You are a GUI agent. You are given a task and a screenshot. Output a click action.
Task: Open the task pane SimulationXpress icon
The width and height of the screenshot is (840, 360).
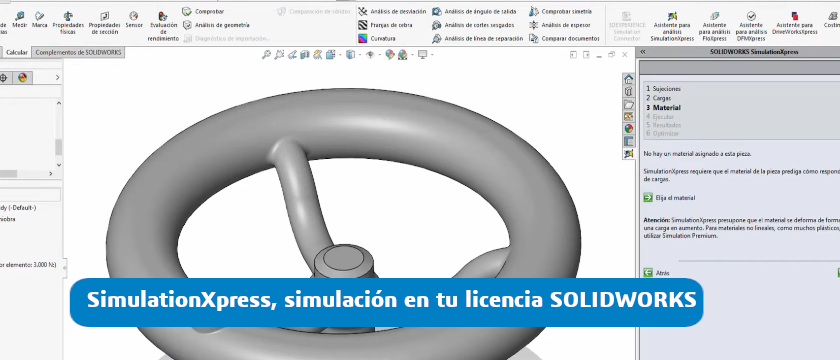point(628,154)
